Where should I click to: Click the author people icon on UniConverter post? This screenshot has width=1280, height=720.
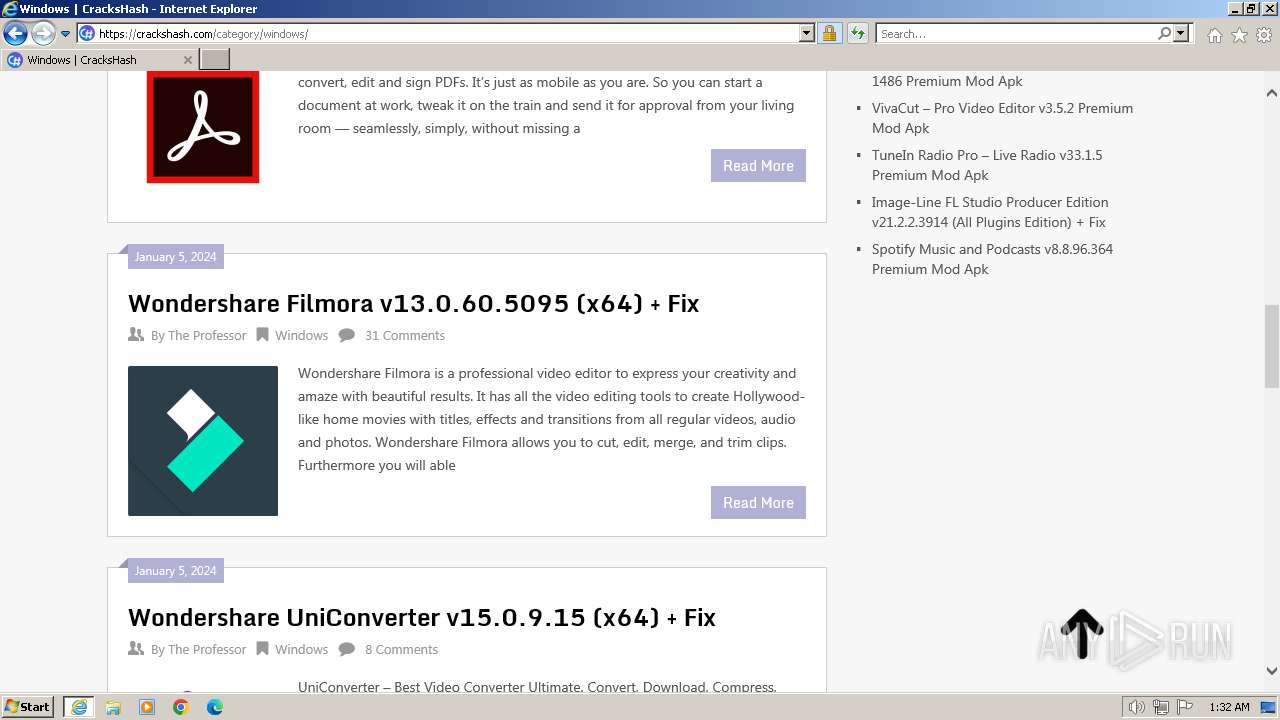point(136,649)
